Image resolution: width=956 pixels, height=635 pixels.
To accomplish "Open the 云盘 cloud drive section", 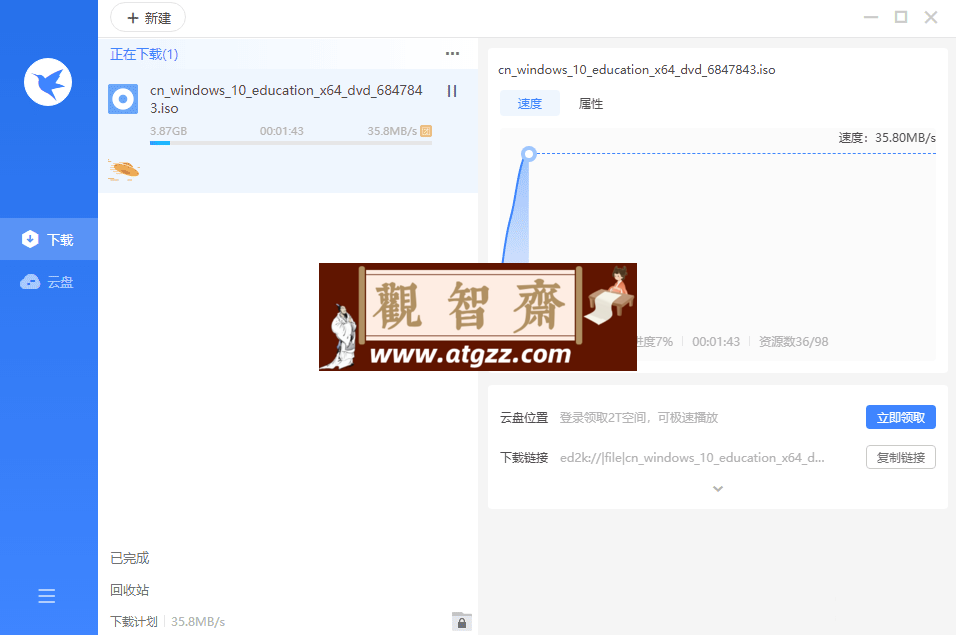I will coord(49,282).
